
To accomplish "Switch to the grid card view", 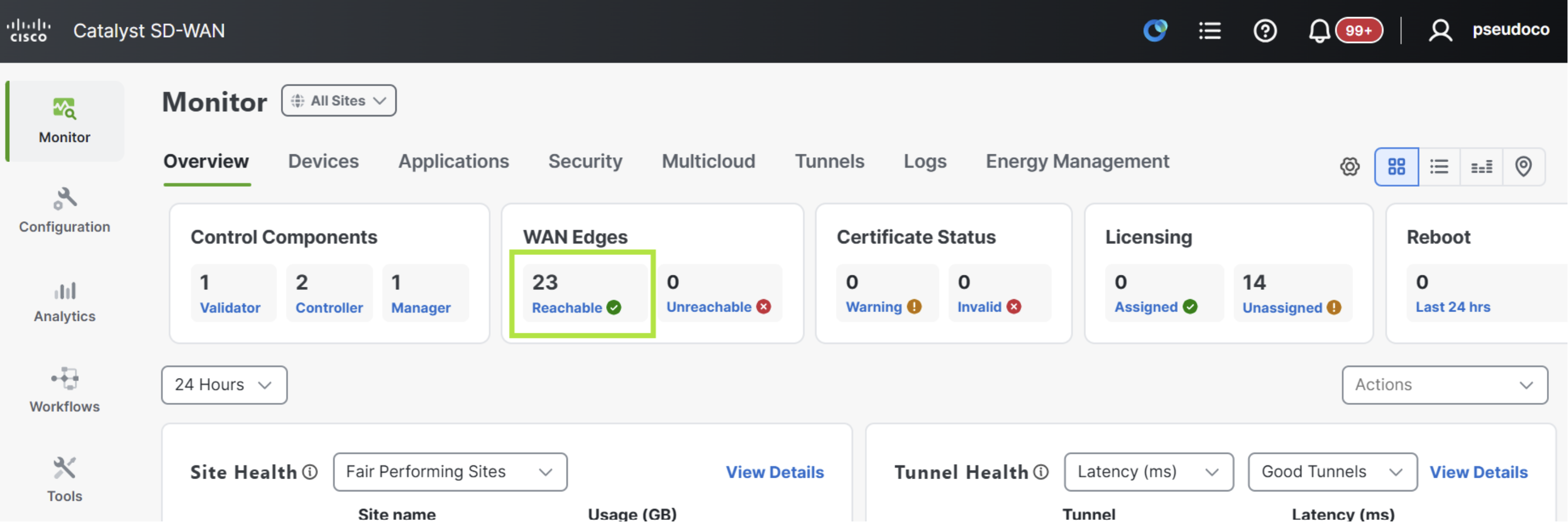I will coord(1396,166).
